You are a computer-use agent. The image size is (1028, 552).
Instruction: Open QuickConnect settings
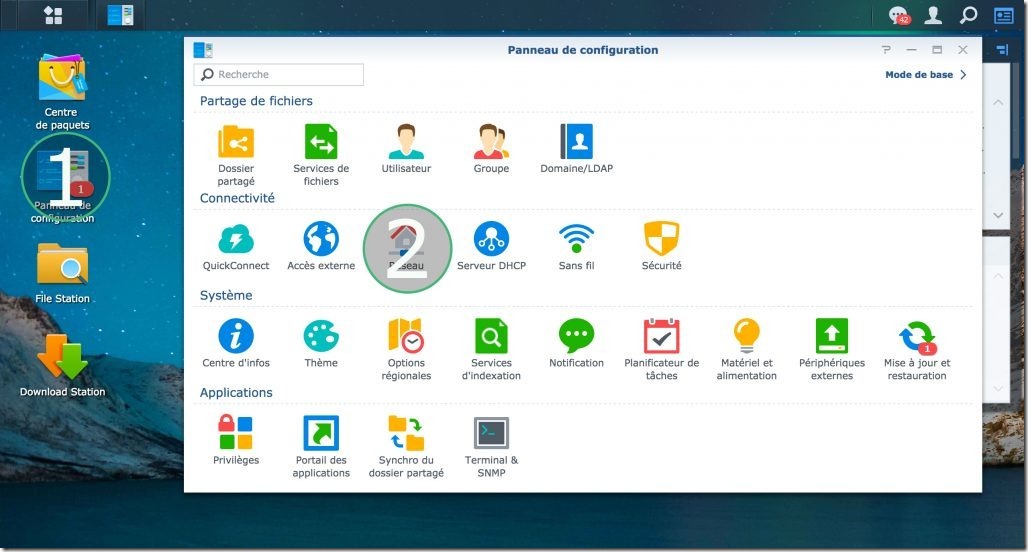click(236, 246)
